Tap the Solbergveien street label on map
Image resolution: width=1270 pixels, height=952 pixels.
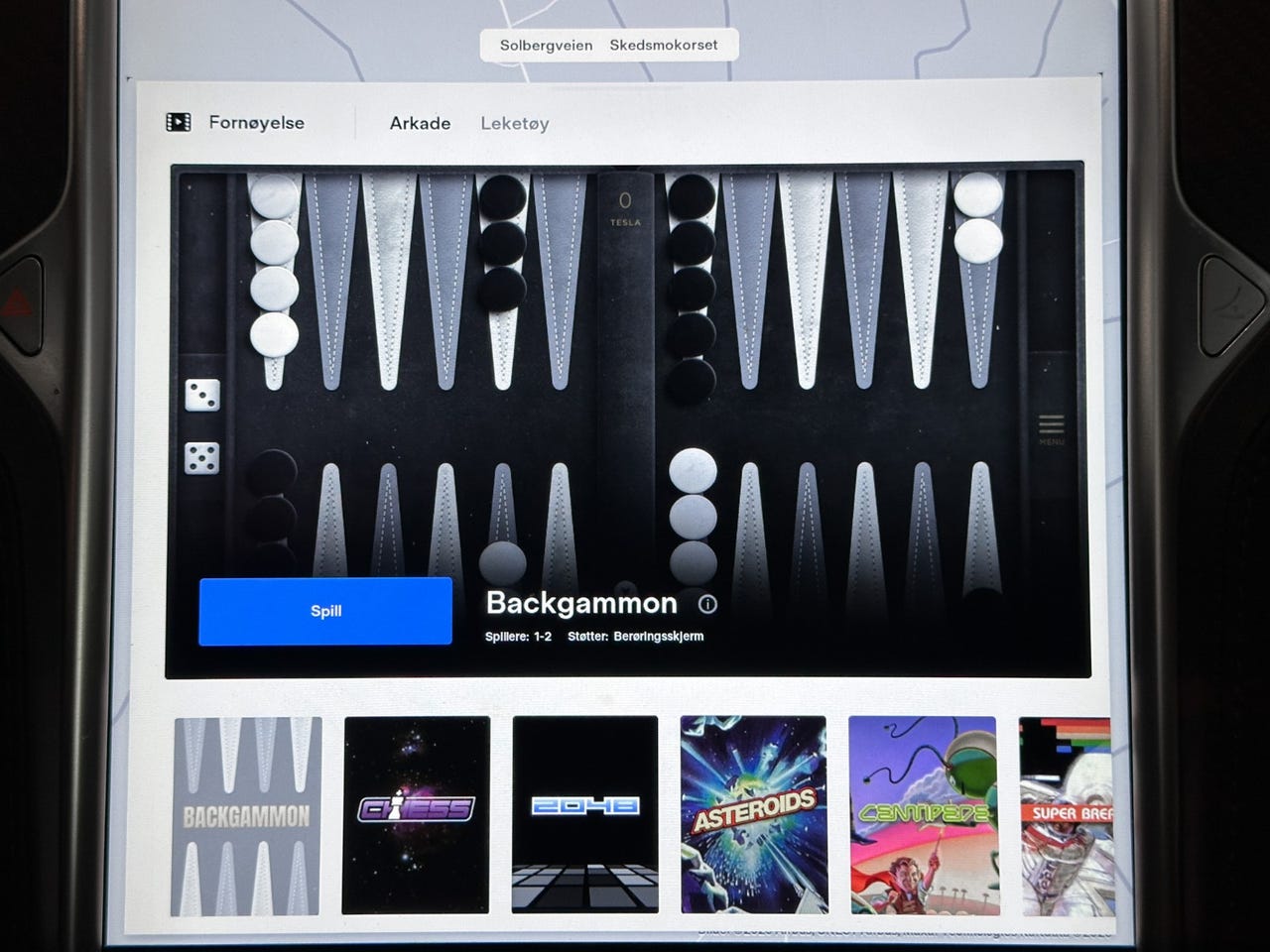pyautogui.click(x=546, y=46)
